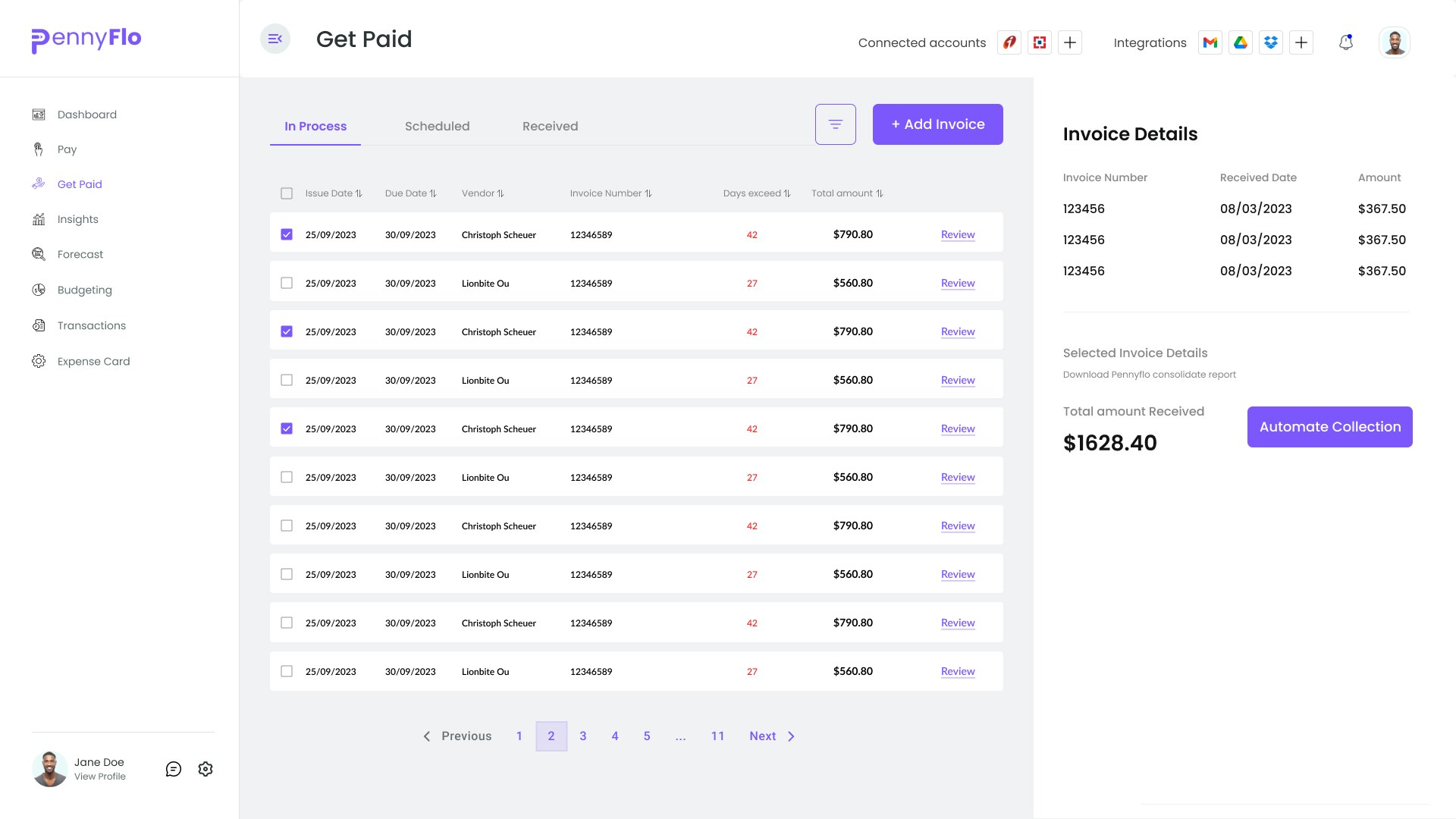Open the notifications bell
This screenshot has width=1456, height=819.
pyautogui.click(x=1345, y=42)
